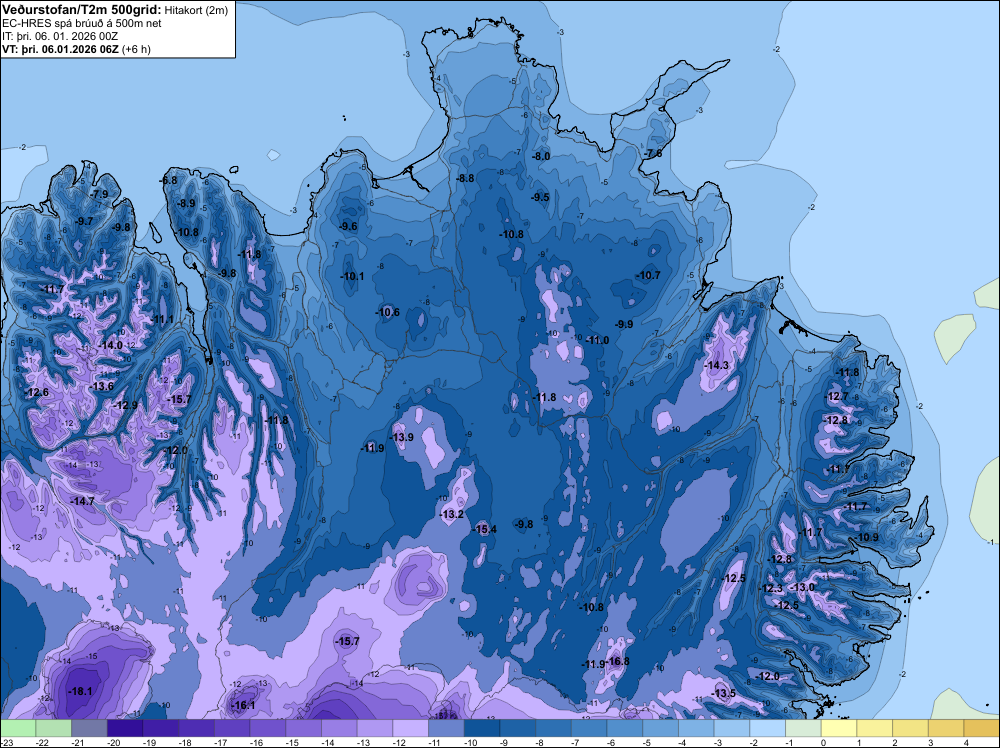Click the -10.1 temperature label
Image resolution: width=1000 pixels, height=748 pixels.
(x=352, y=277)
